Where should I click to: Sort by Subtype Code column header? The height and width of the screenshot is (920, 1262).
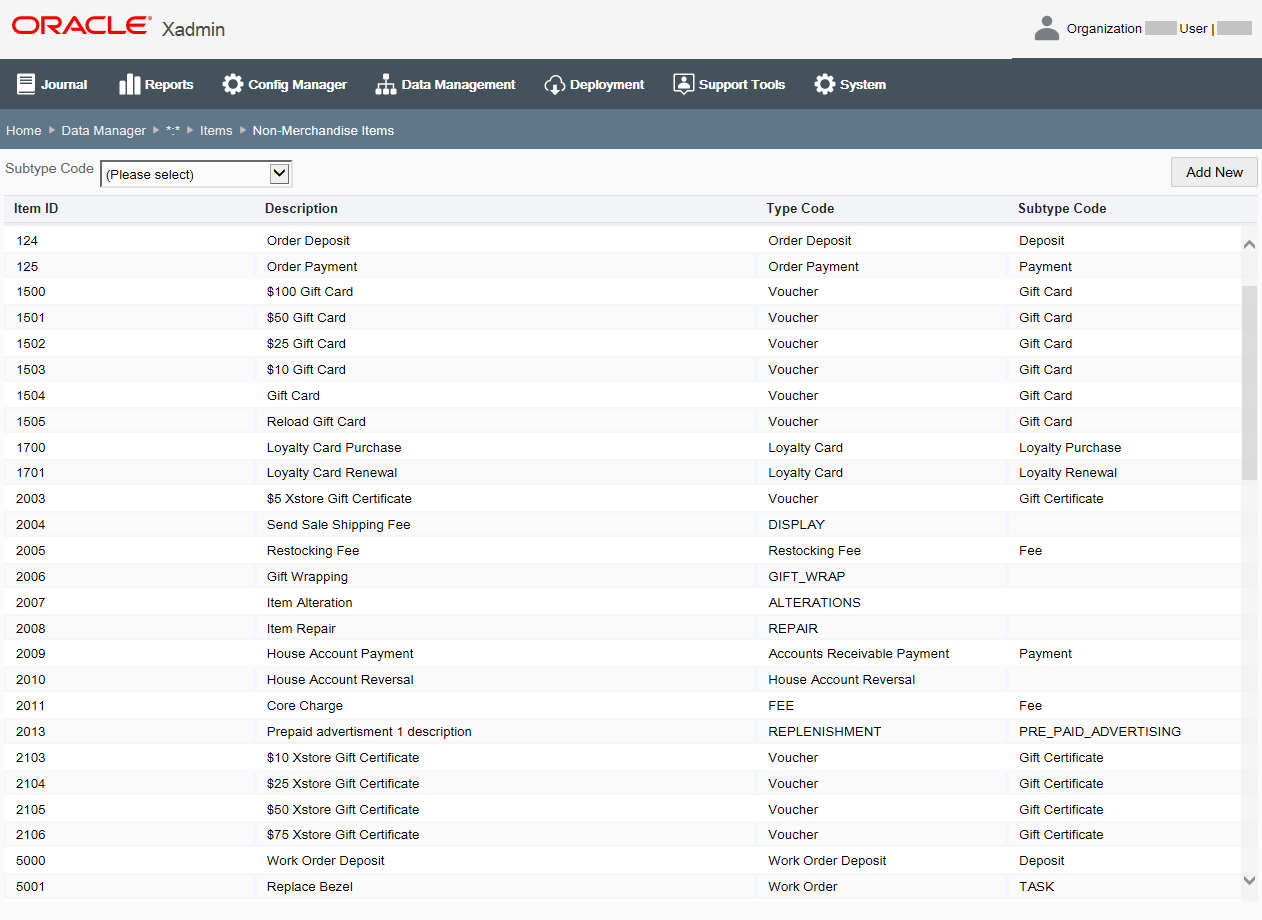point(1062,208)
